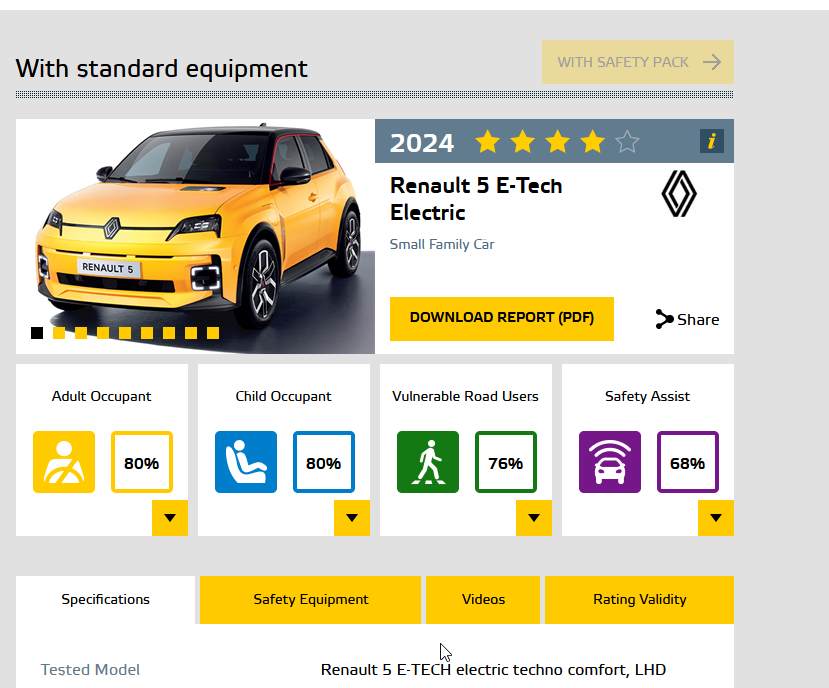Click the yellow info icon beside the star rating
This screenshot has height=688, width=829.
pos(712,141)
